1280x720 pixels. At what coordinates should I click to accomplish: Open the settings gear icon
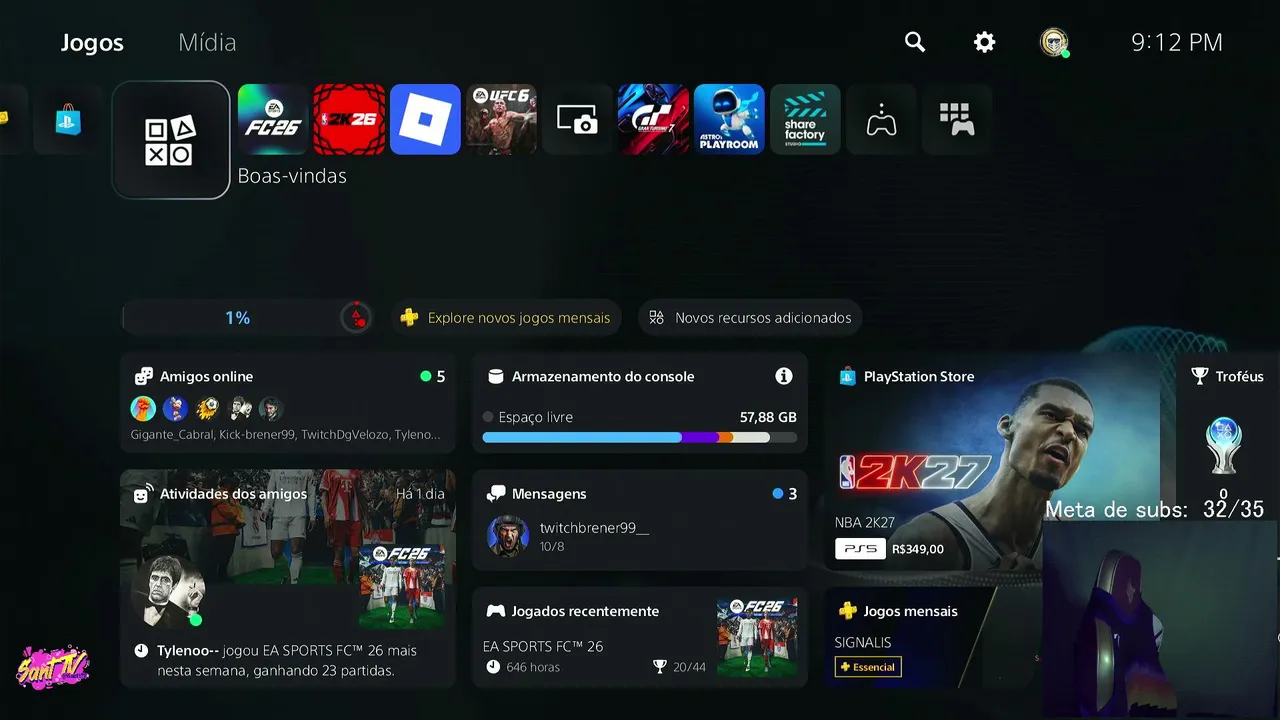985,42
